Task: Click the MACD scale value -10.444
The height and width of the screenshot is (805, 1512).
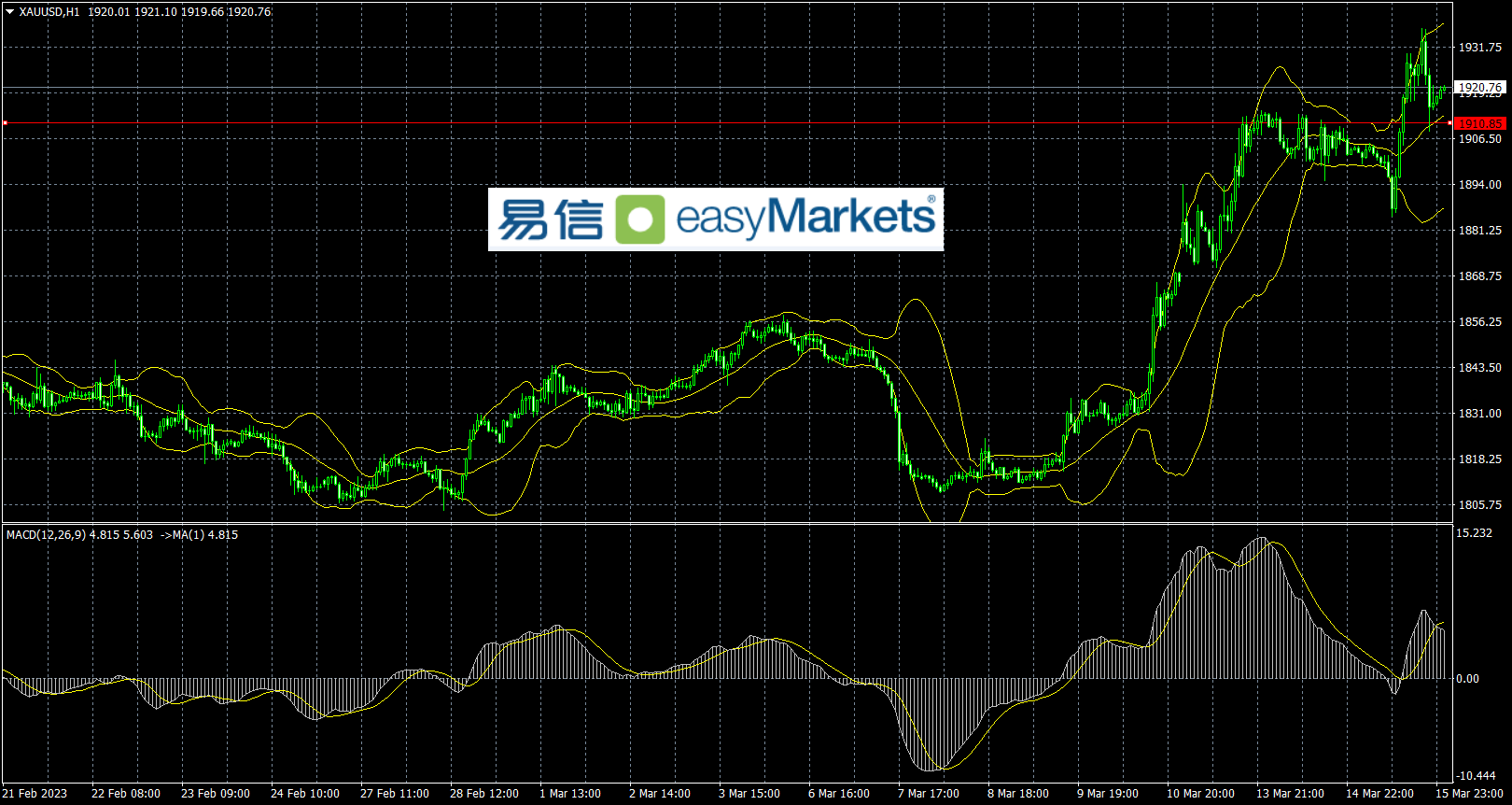Action: click(x=1477, y=776)
